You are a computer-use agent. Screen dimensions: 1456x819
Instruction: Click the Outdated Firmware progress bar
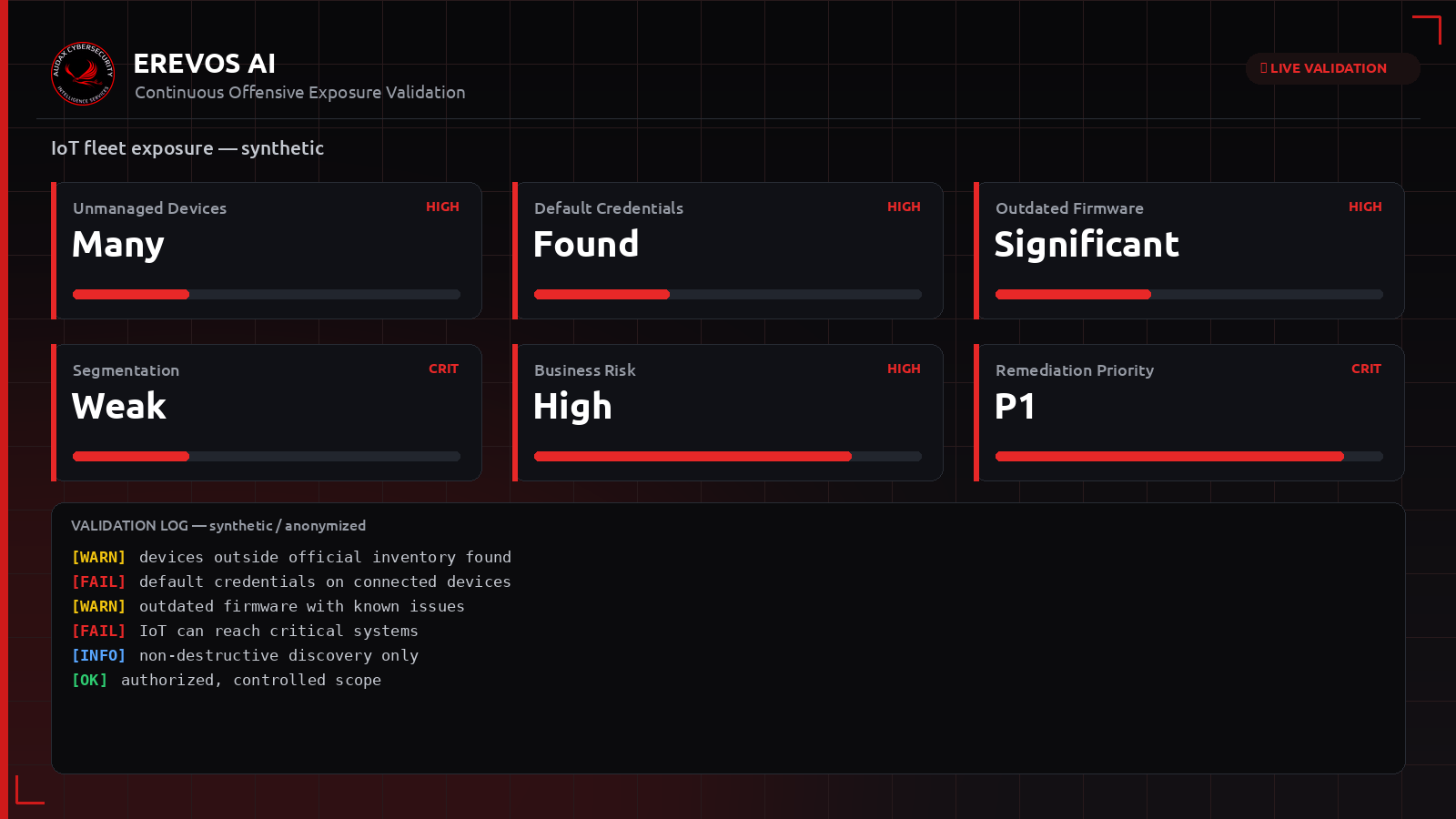(1189, 295)
